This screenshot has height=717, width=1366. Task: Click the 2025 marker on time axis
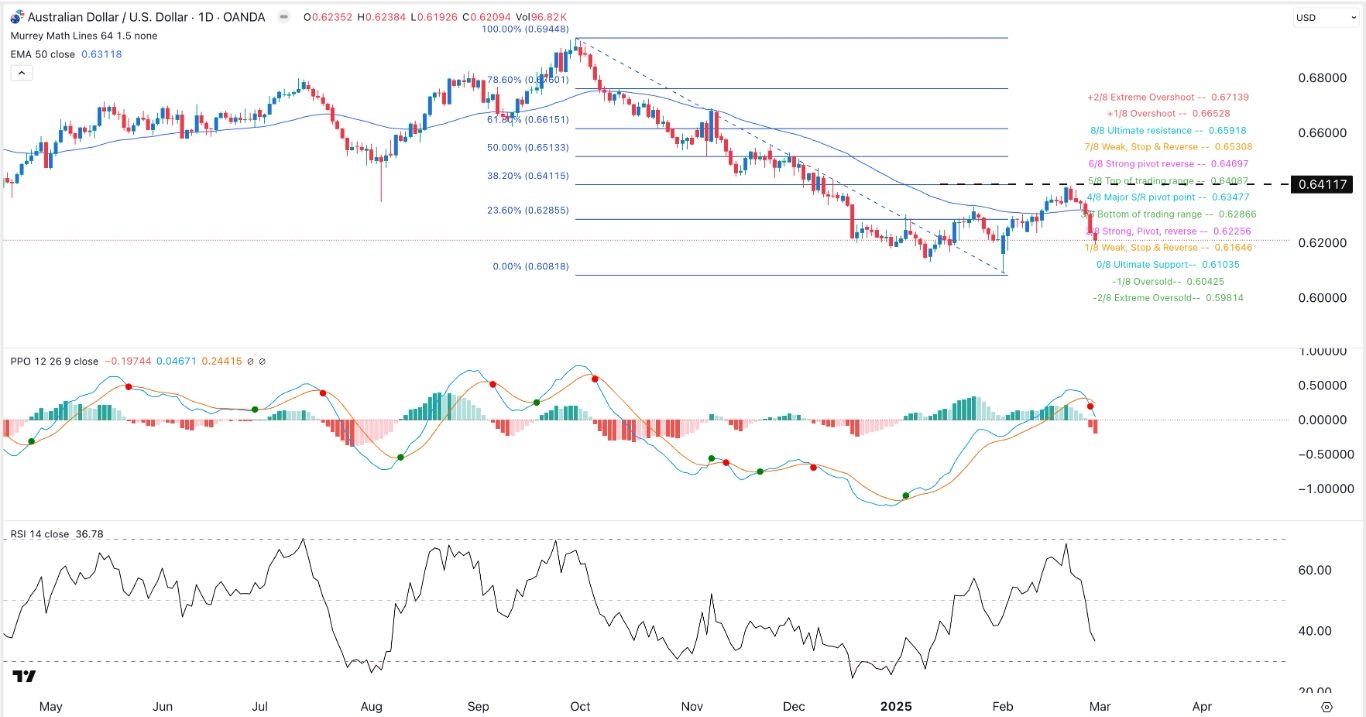pos(896,705)
